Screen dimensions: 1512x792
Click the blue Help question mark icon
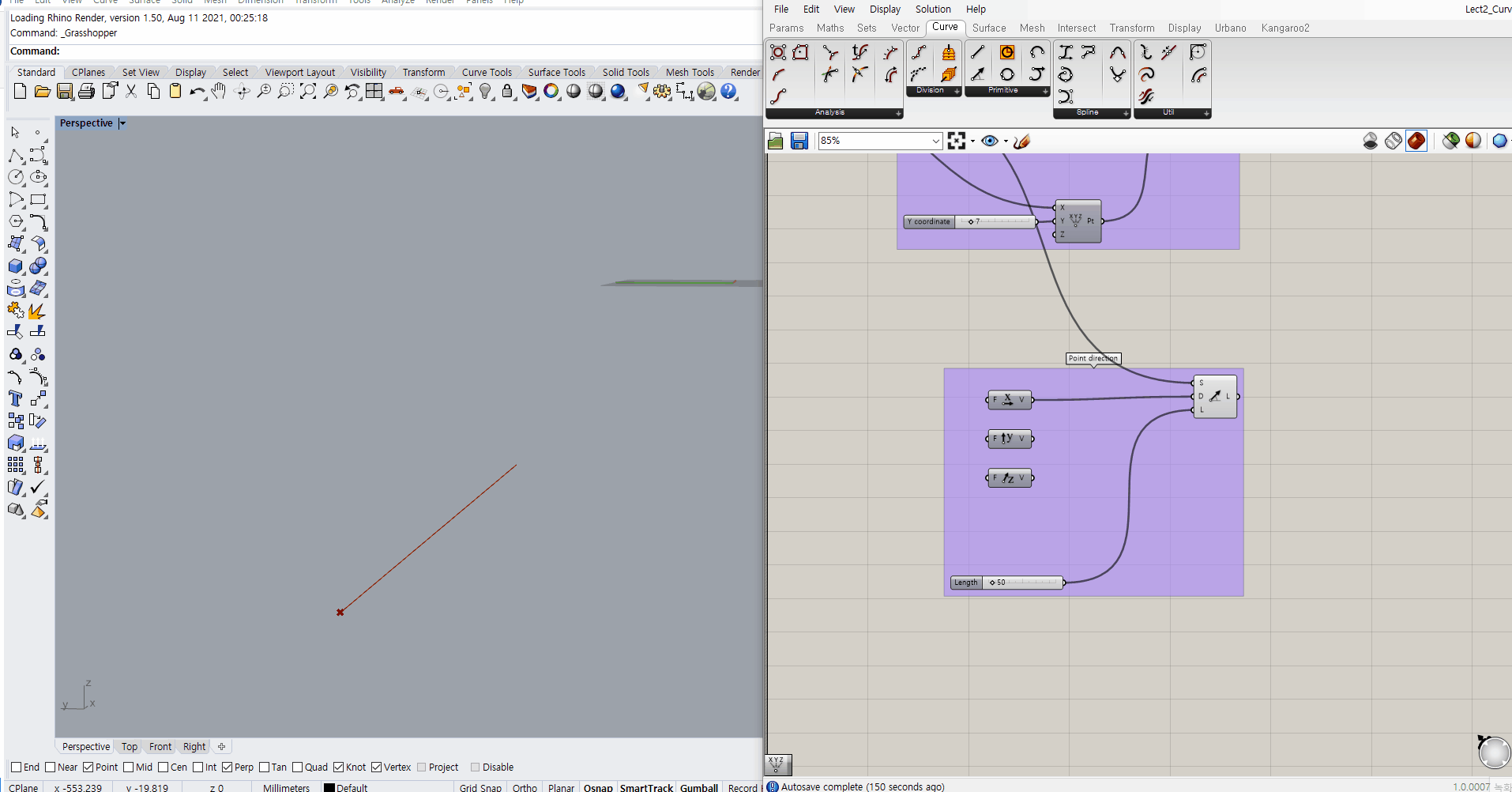coord(728,92)
